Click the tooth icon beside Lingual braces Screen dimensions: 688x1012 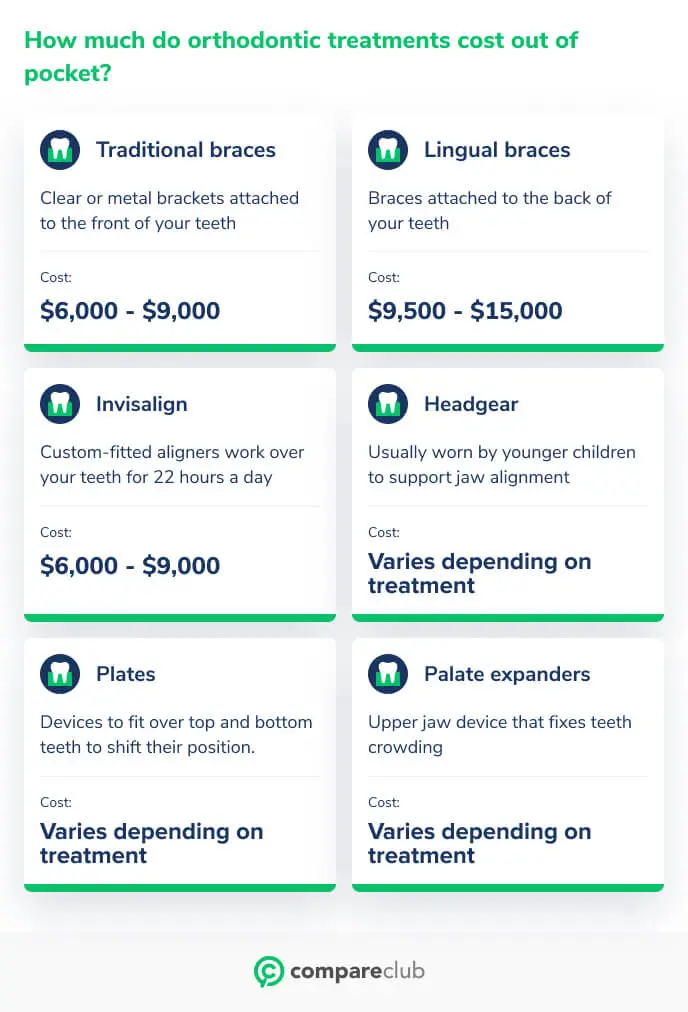click(x=388, y=150)
